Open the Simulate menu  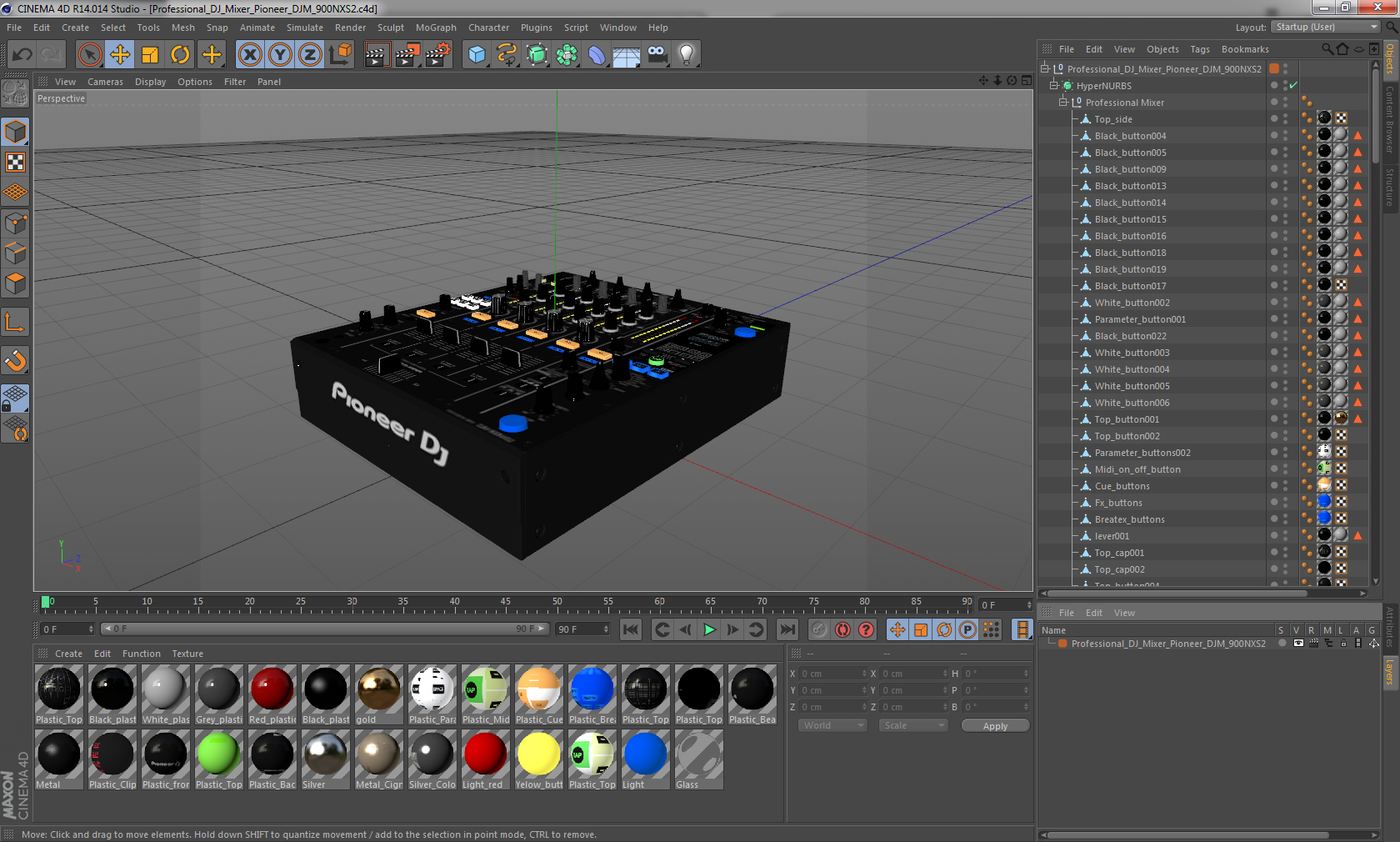coord(305,28)
